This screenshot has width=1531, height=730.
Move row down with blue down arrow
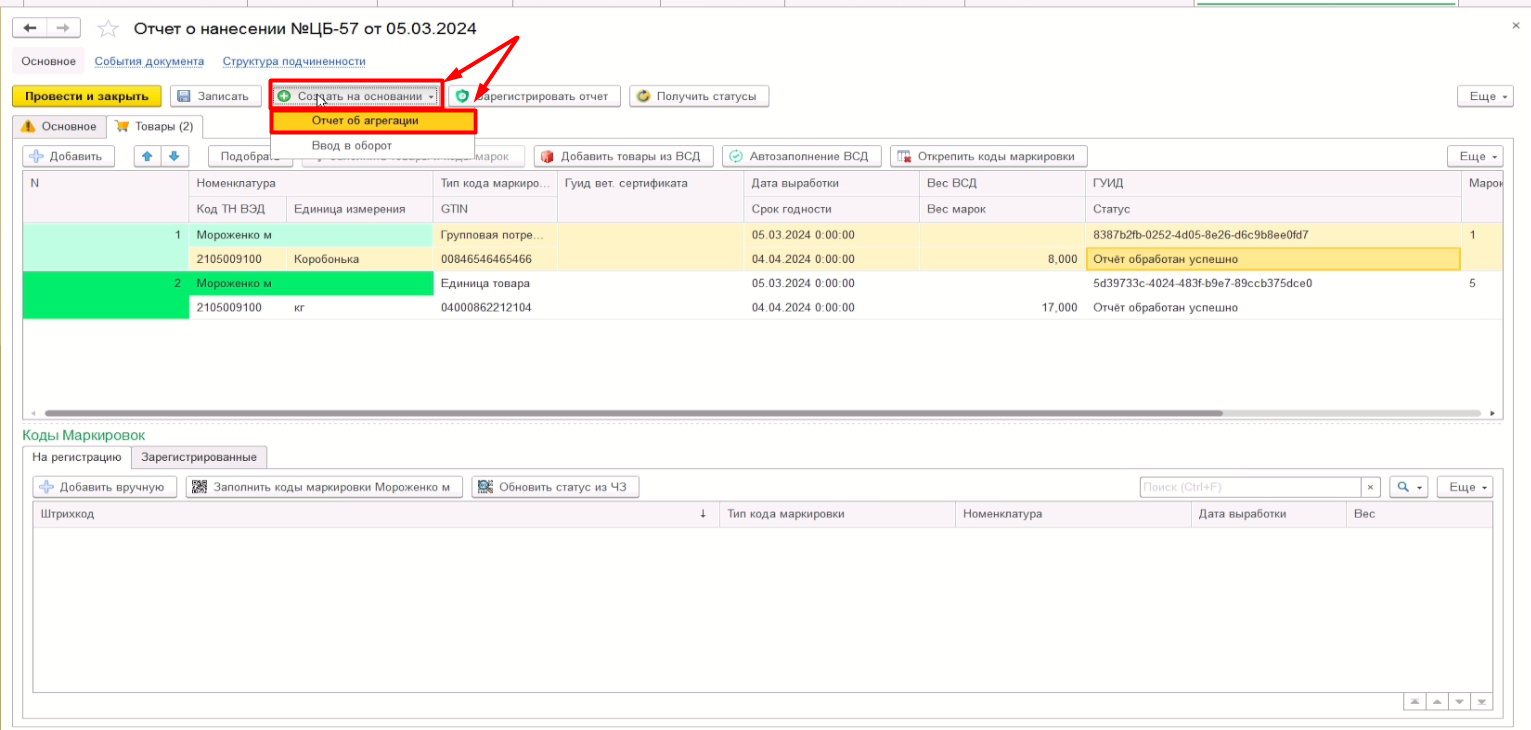[x=174, y=156]
